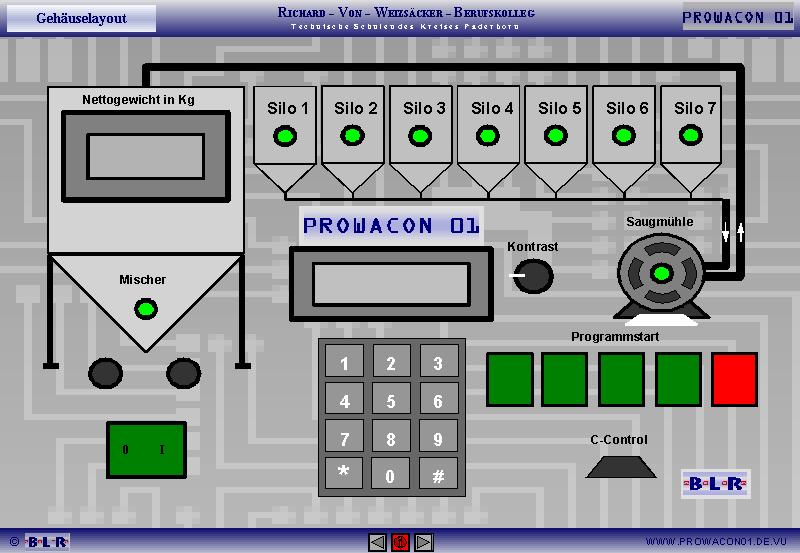Click the C-Control trapezoid connector
The height and width of the screenshot is (553, 800).
619,466
